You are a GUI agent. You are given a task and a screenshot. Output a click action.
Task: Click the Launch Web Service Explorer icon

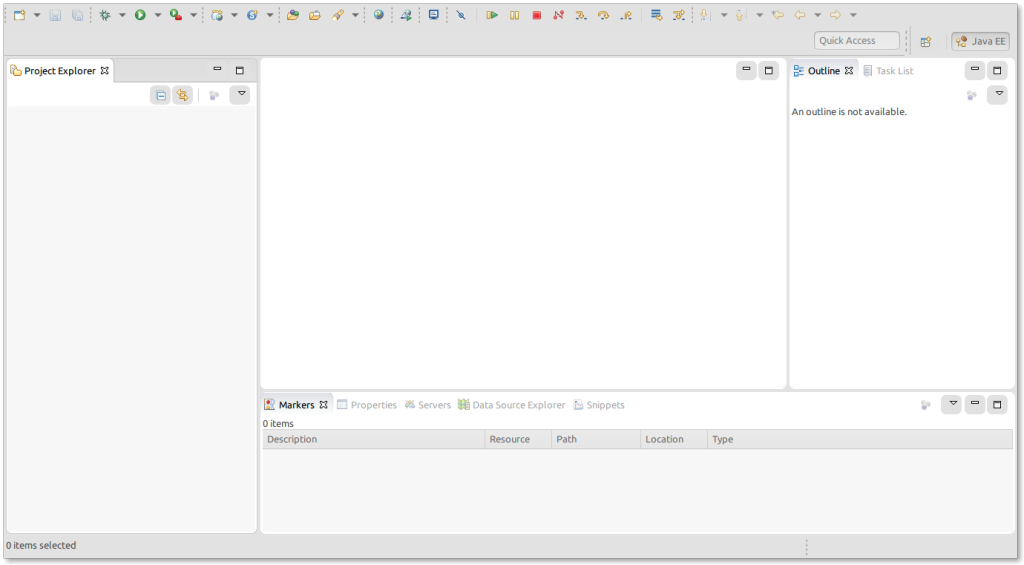406,15
